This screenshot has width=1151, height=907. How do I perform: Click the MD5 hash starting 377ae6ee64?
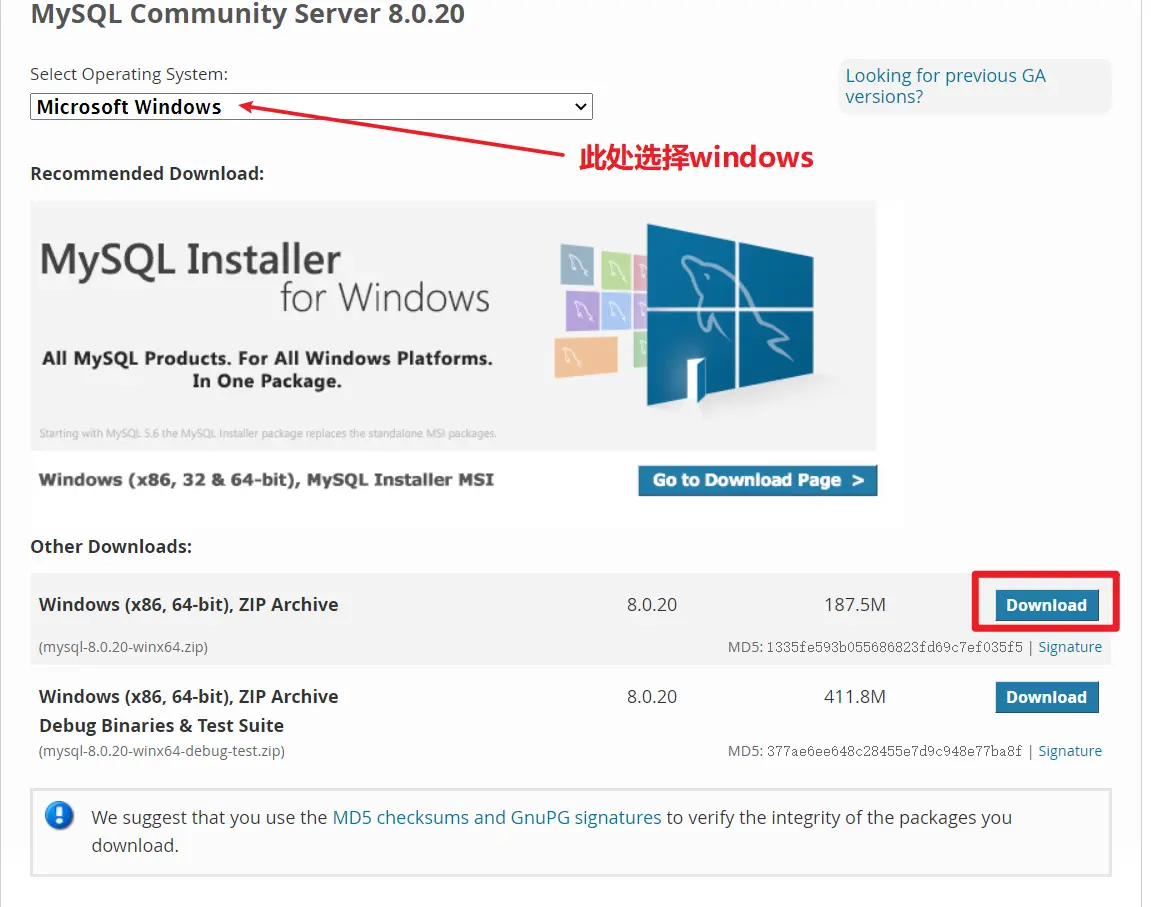click(x=894, y=751)
